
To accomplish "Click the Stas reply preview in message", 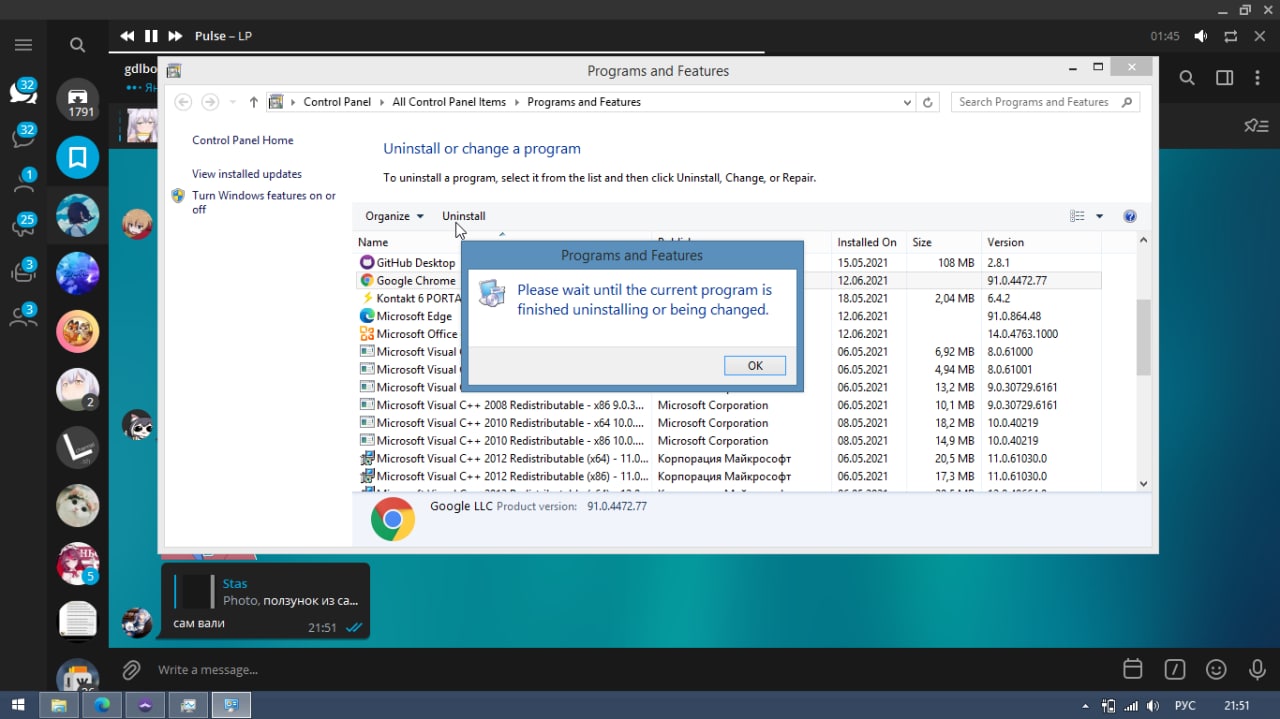I will point(266,592).
